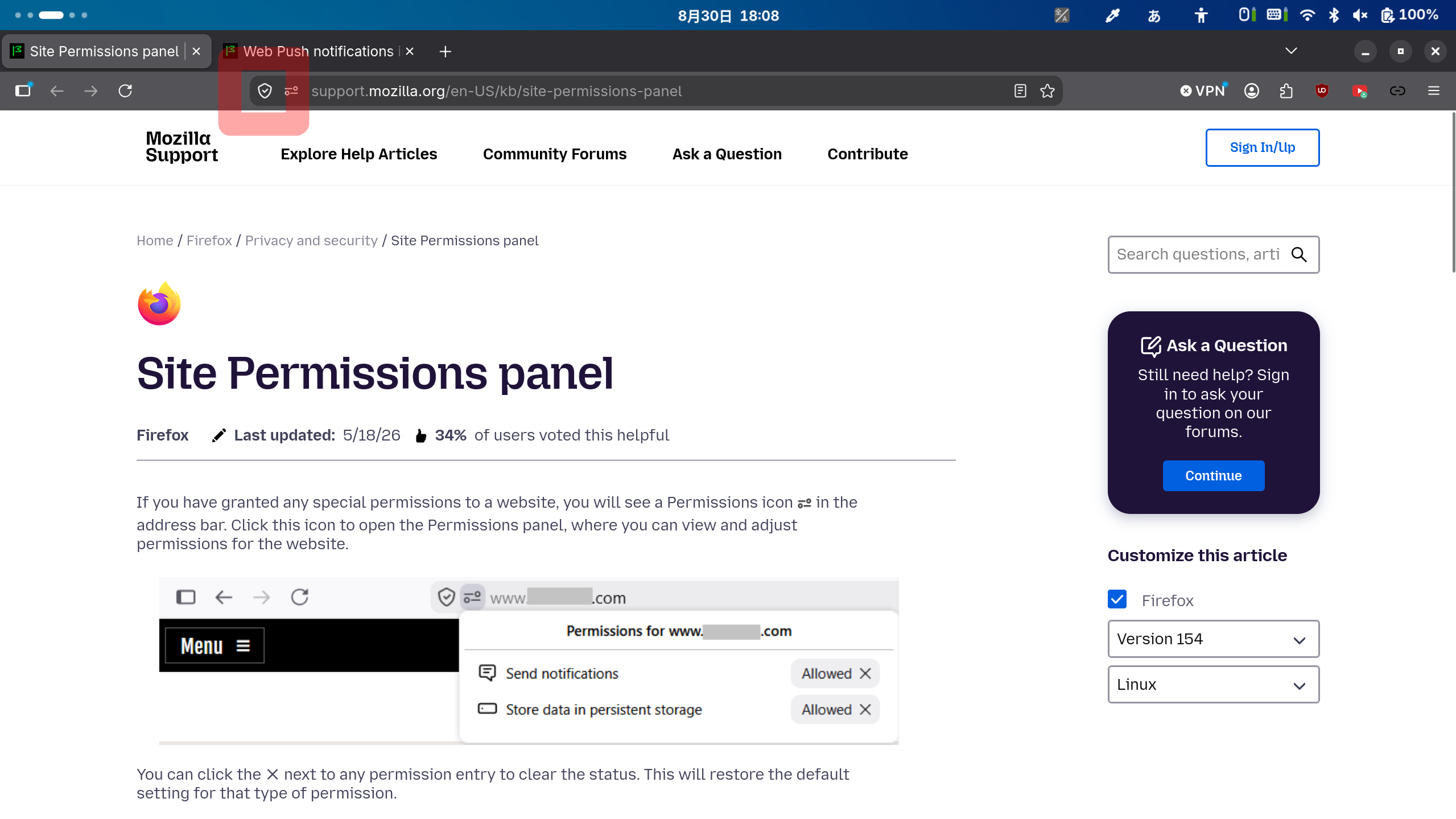Click the Firefox product label beside Last updated

pos(163,435)
